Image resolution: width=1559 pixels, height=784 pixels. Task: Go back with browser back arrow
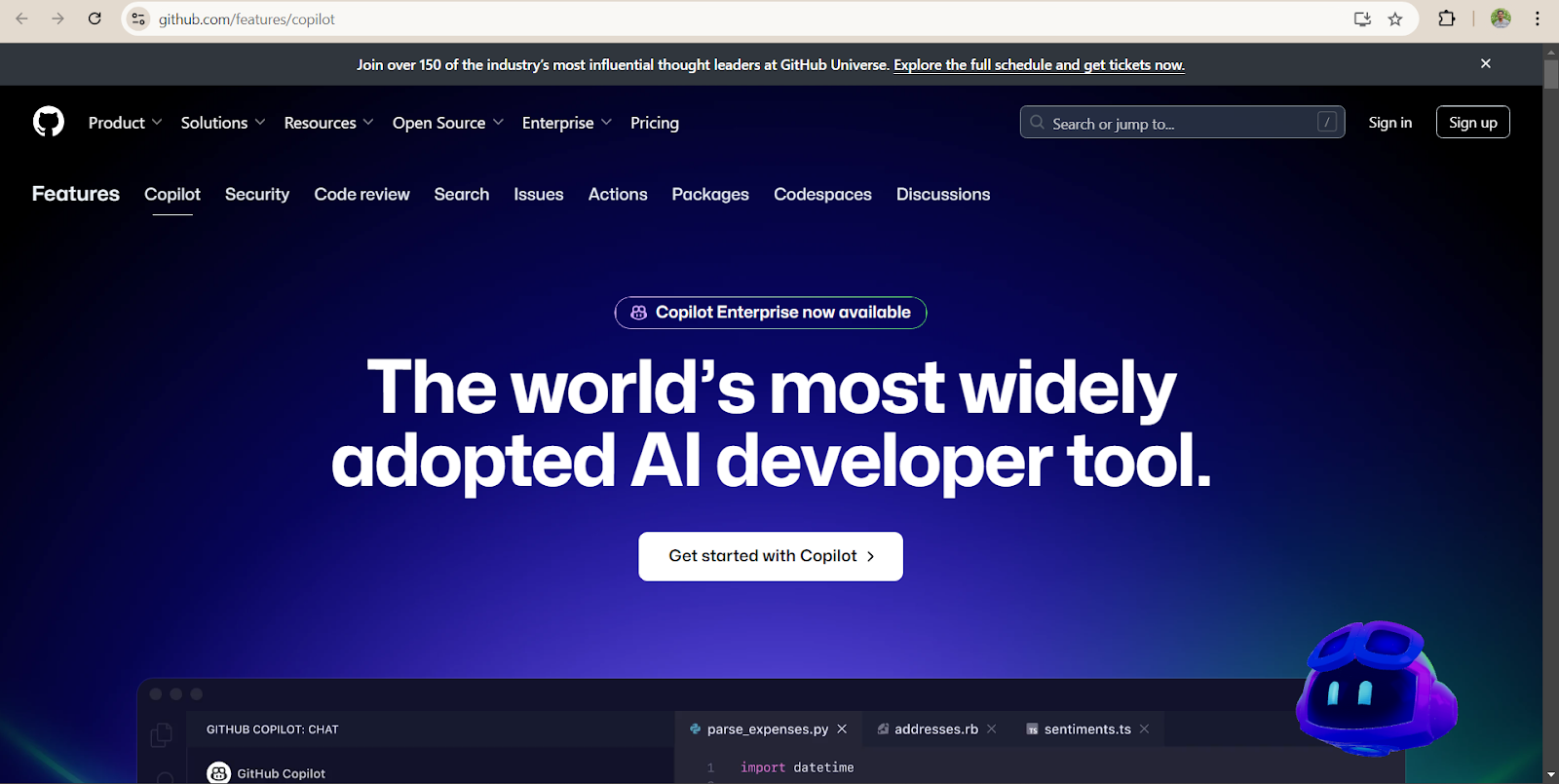tap(21, 19)
